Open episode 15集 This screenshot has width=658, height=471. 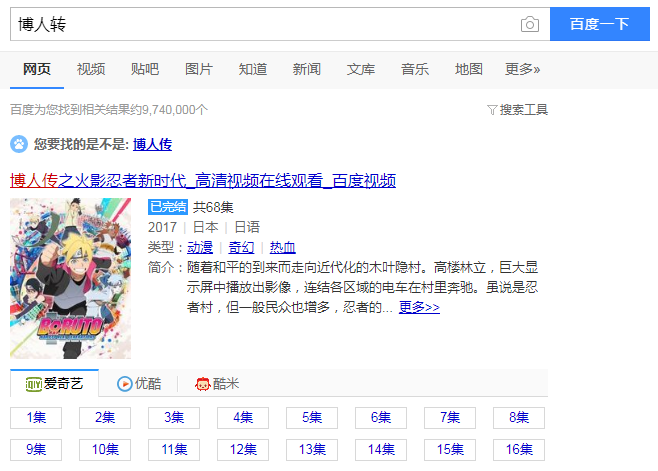450,450
